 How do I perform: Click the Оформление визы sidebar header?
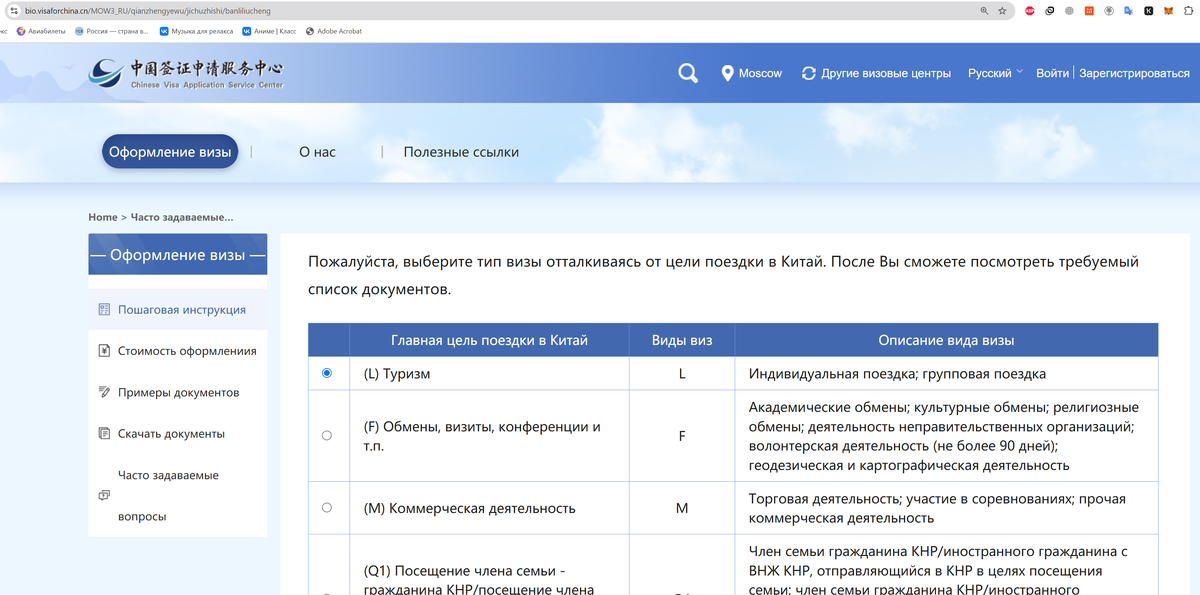178,255
